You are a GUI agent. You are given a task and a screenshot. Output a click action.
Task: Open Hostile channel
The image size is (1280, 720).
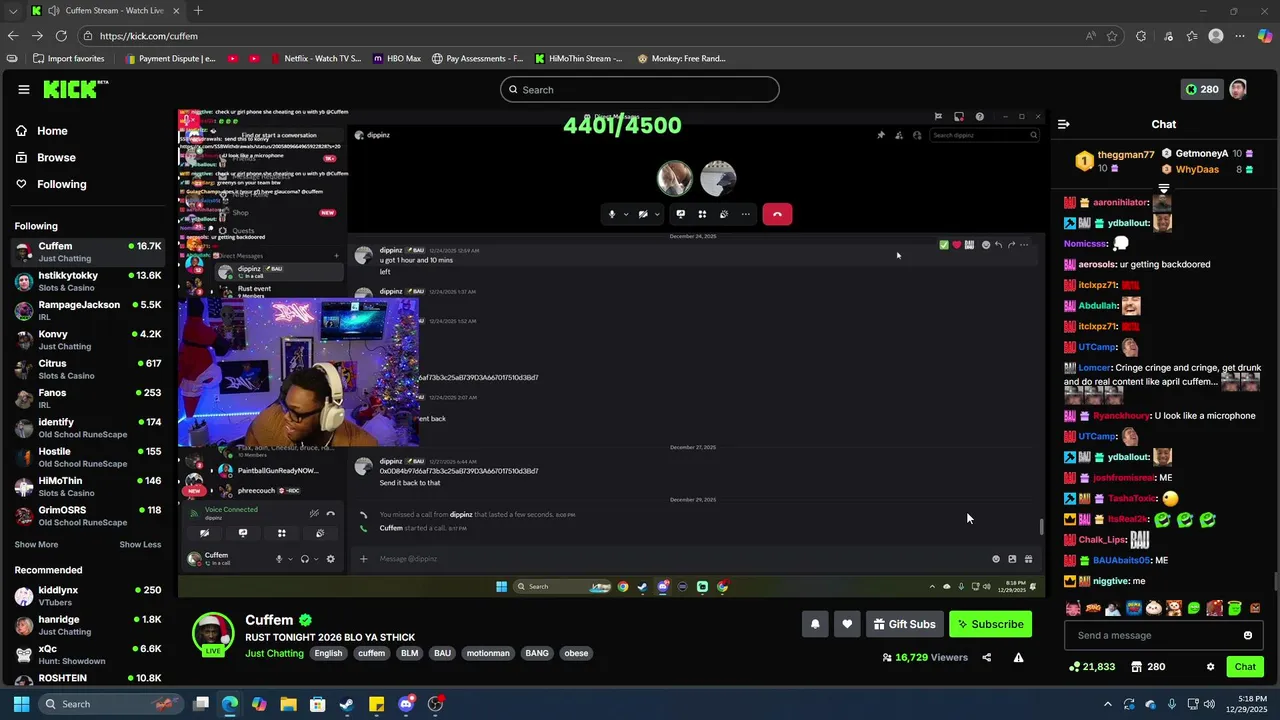(x=88, y=457)
